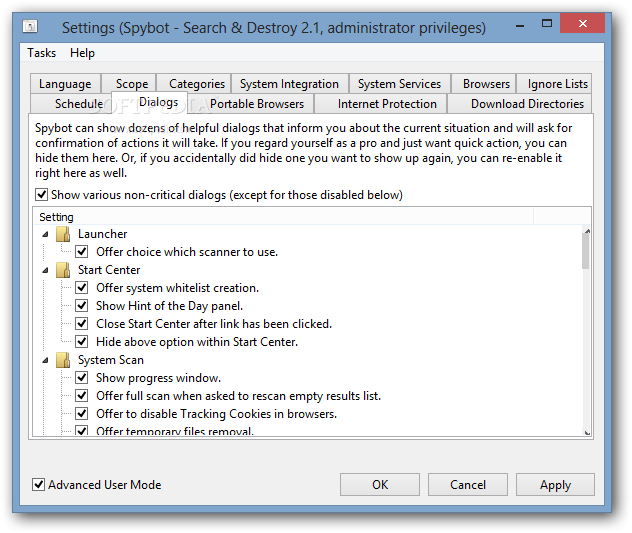
Task: Collapse the Launcher tree node
Action: [46, 234]
